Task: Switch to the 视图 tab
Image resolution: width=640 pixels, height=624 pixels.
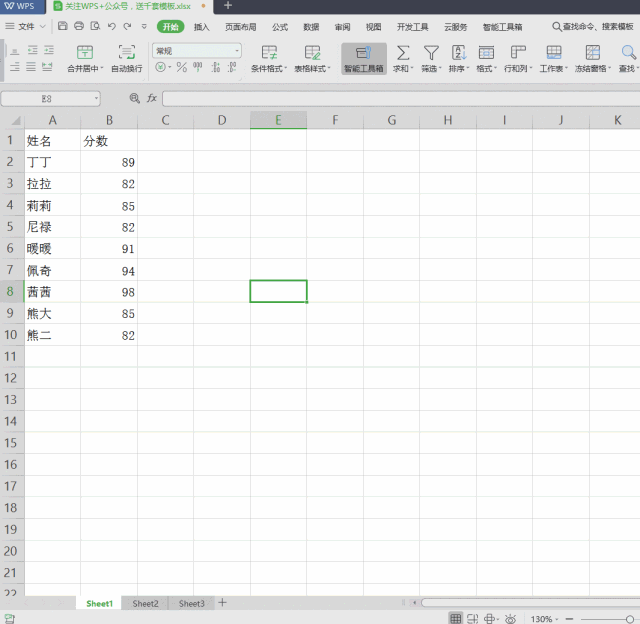Action: (373, 27)
